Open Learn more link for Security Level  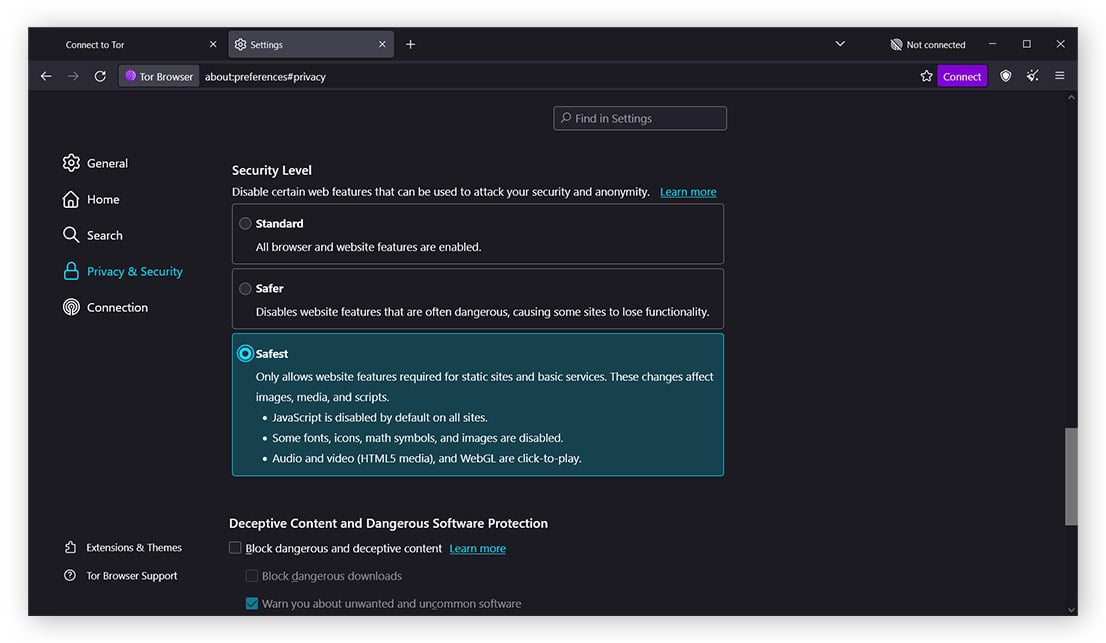pyautogui.click(x=688, y=192)
